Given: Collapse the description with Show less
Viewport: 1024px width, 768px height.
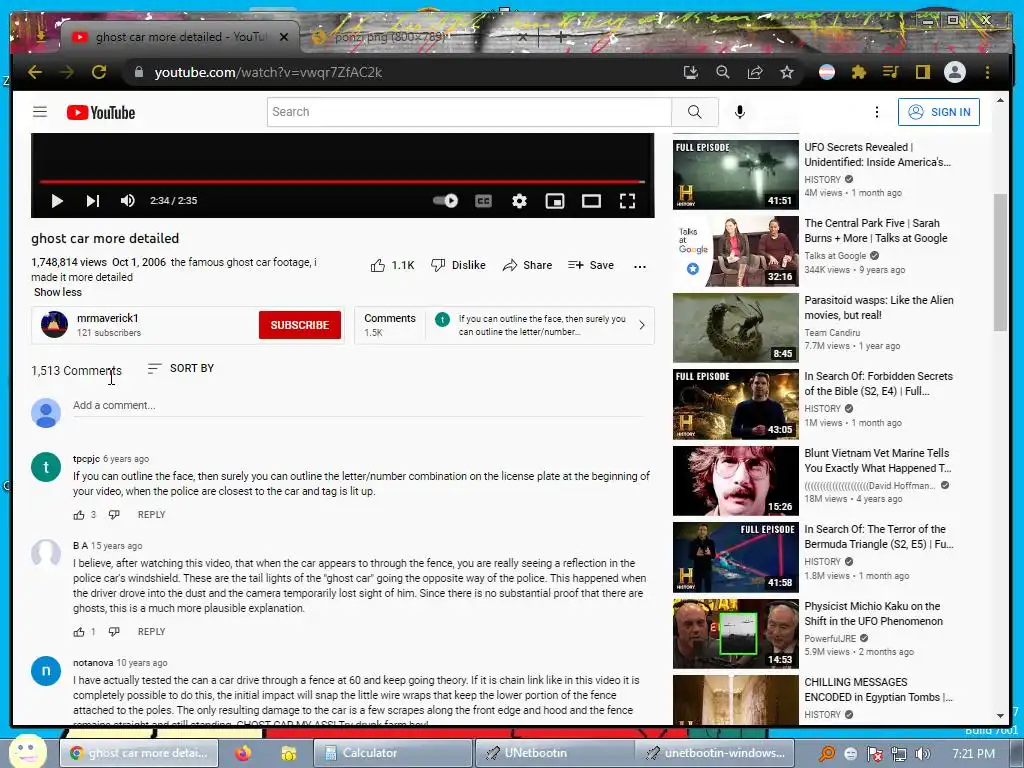Looking at the screenshot, I should 57,292.
